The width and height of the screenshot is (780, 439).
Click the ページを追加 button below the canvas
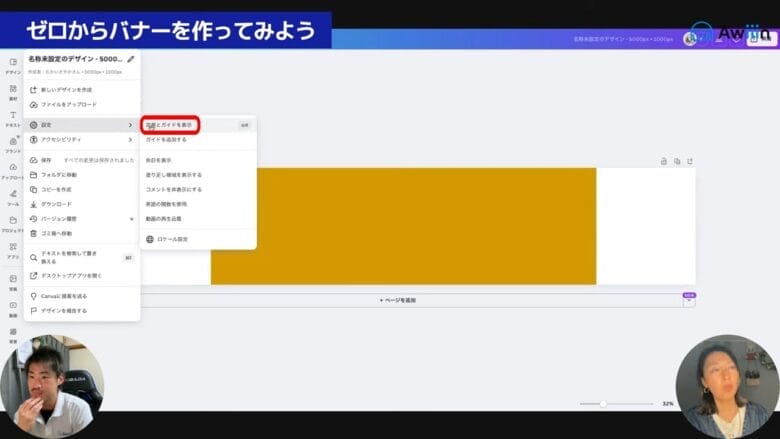pyautogui.click(x=398, y=300)
